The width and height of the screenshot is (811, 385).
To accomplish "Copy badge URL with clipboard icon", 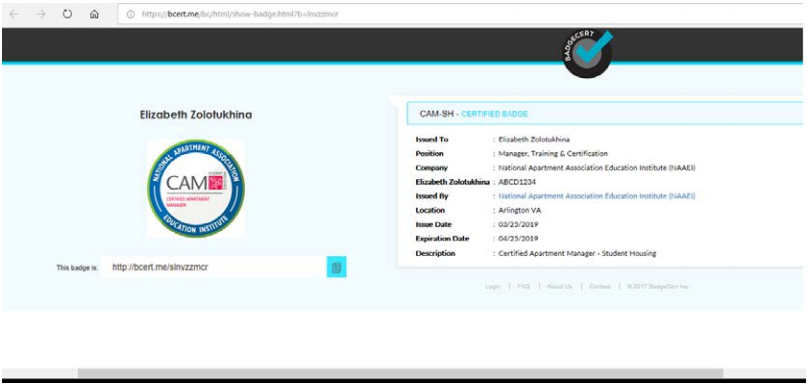I will 336,267.
